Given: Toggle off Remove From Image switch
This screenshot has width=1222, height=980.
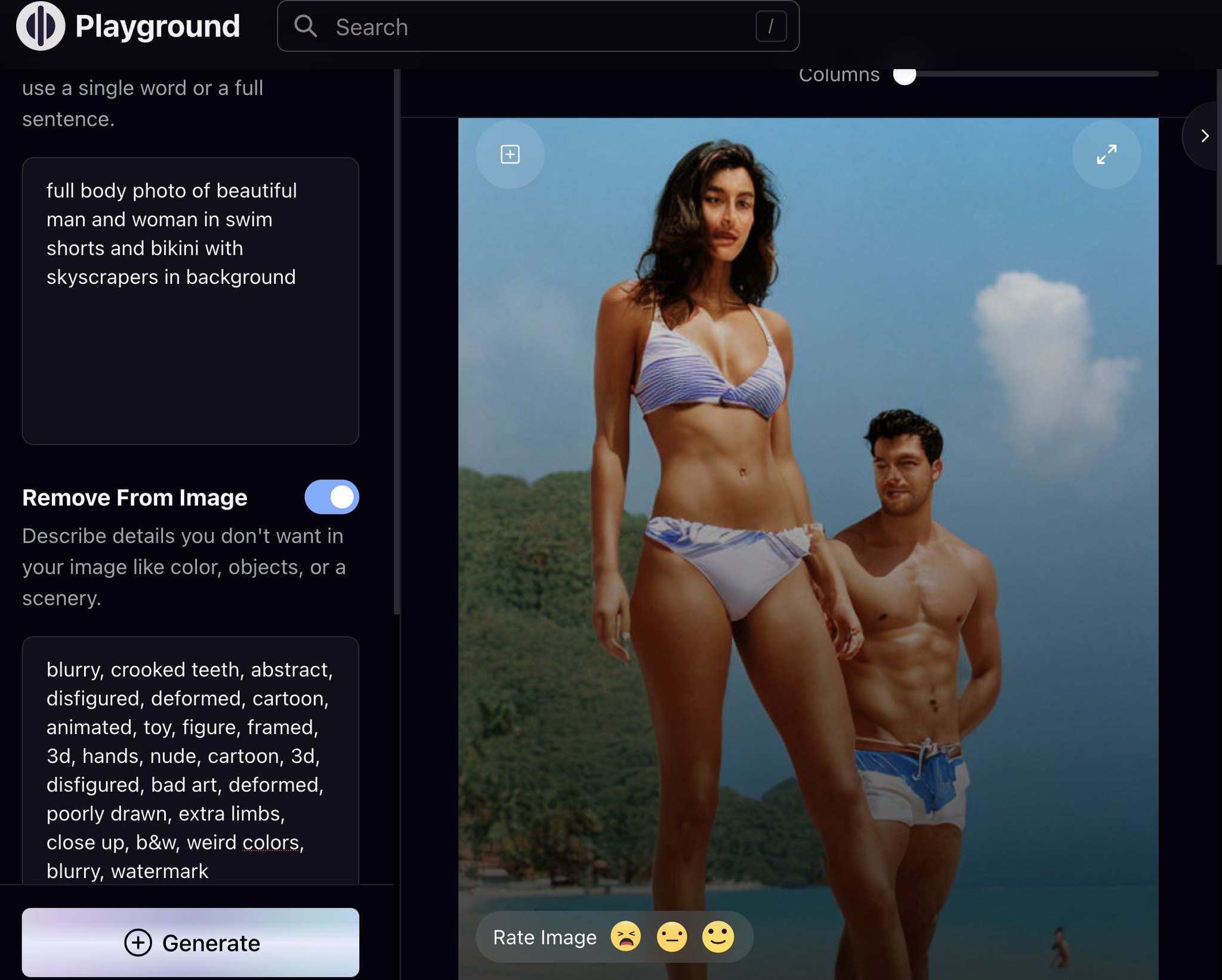Looking at the screenshot, I should click(x=332, y=497).
